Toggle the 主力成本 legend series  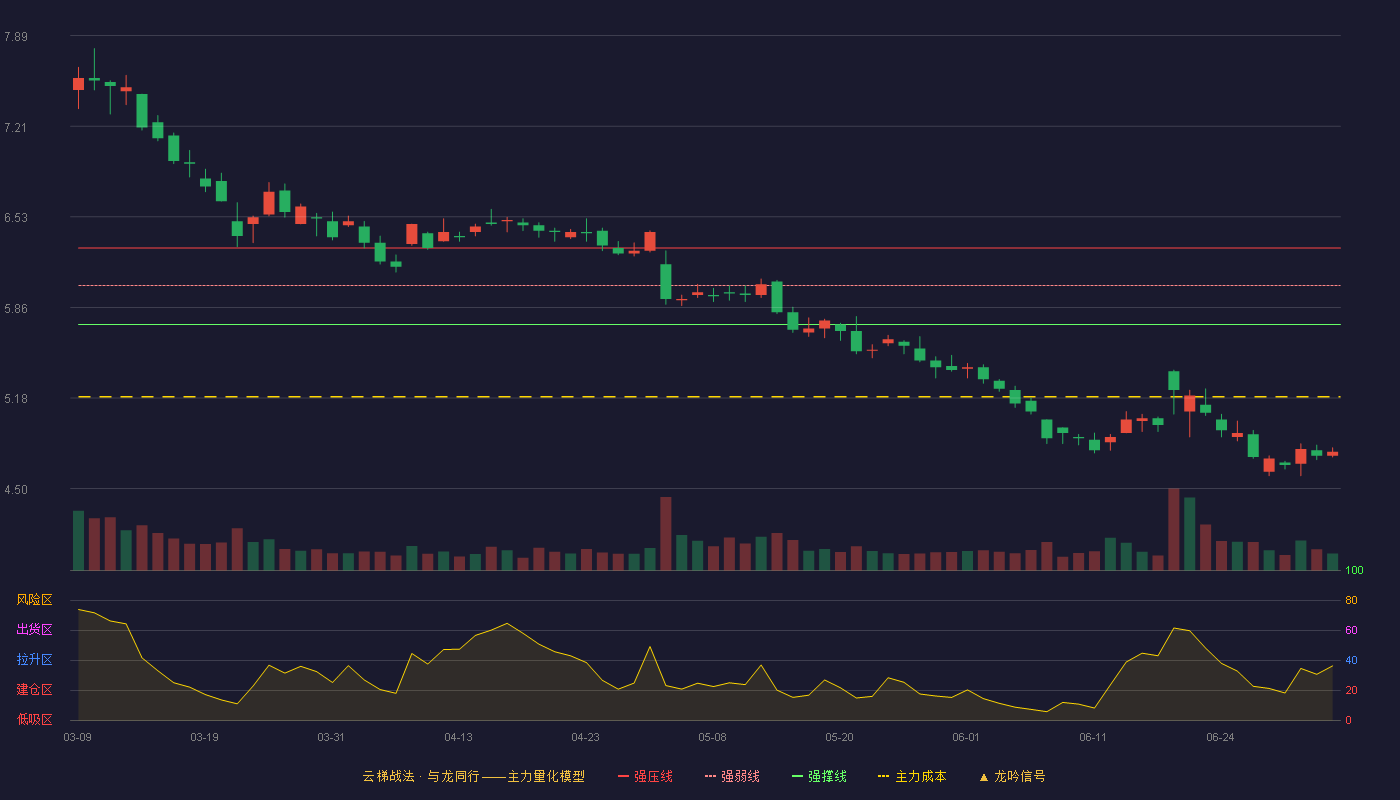pyautogui.click(x=912, y=776)
